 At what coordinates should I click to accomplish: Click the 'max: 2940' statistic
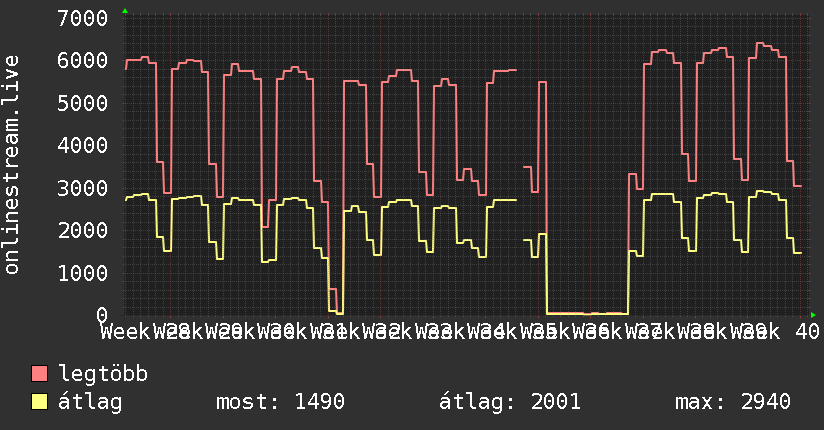click(x=733, y=402)
